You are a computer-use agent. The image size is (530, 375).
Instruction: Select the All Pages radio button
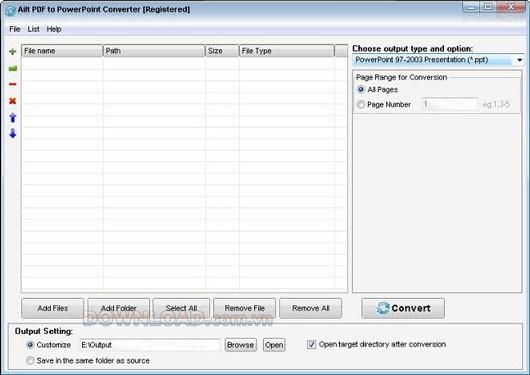[x=361, y=89]
